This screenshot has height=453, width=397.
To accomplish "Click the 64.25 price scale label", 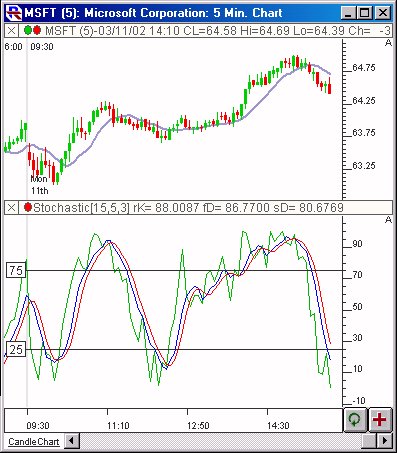I will tap(364, 101).
